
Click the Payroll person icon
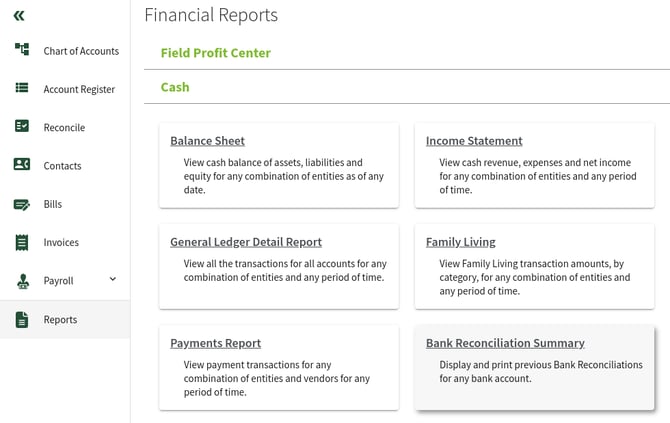(x=22, y=281)
